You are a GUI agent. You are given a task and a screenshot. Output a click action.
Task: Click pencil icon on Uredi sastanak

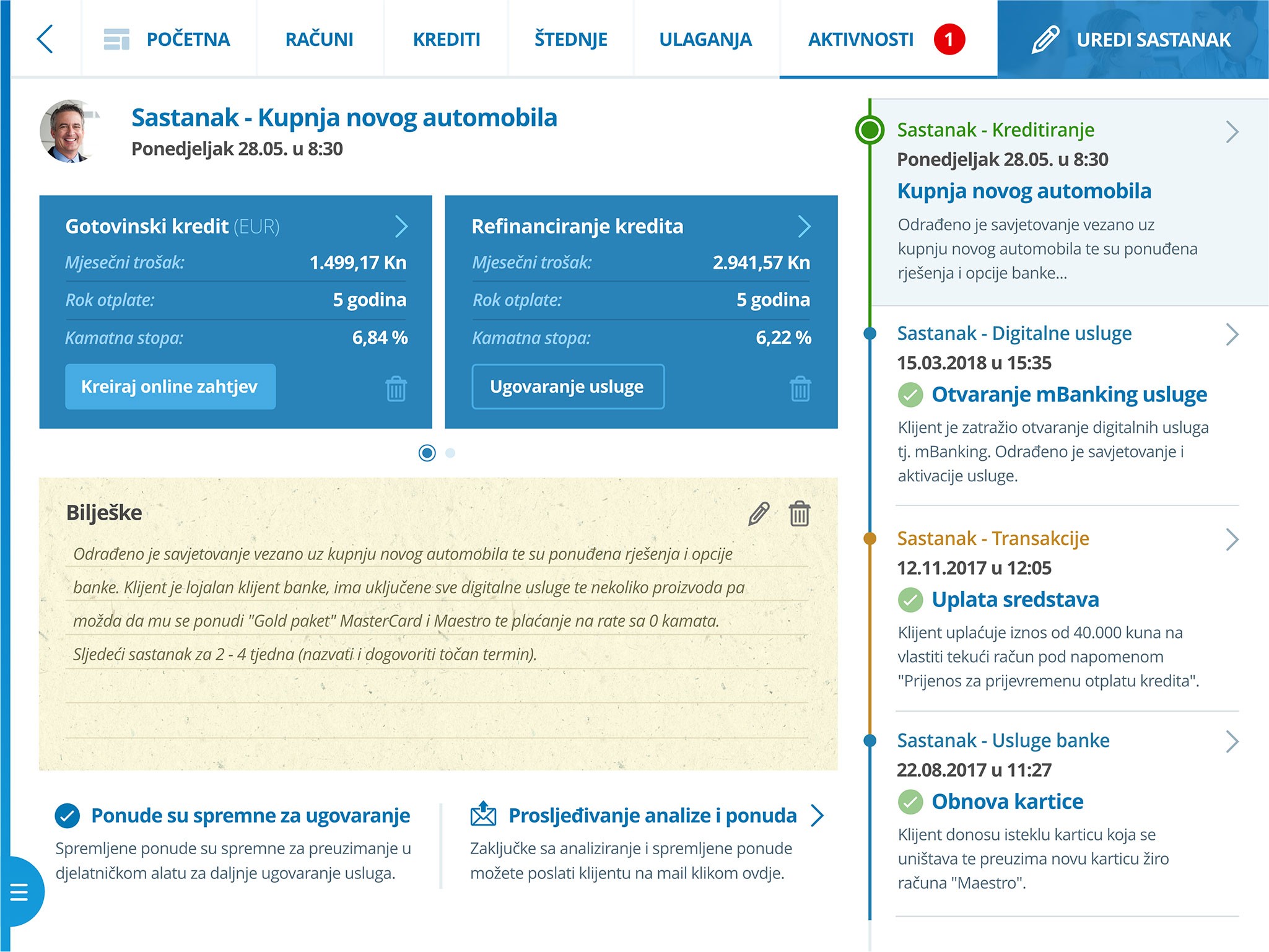point(1045,40)
